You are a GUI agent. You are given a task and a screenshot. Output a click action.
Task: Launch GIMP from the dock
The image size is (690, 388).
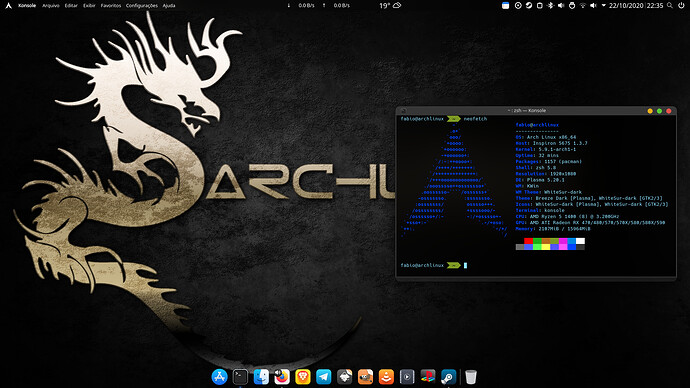(x=365, y=377)
